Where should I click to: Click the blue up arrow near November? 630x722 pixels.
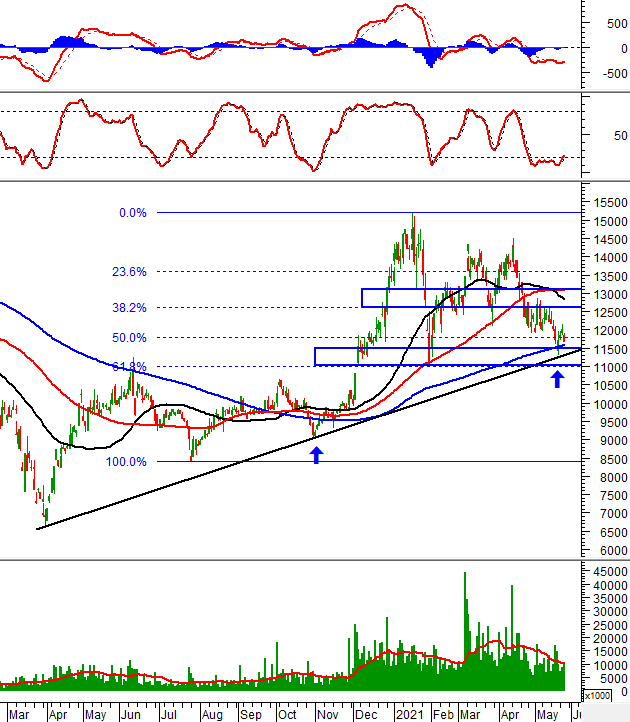click(x=316, y=455)
